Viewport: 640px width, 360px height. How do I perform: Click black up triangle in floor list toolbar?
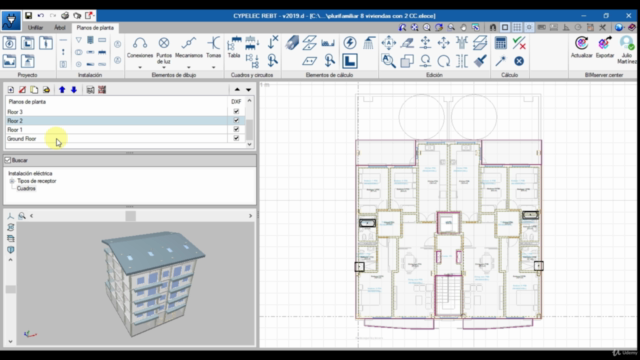(x=237, y=89)
